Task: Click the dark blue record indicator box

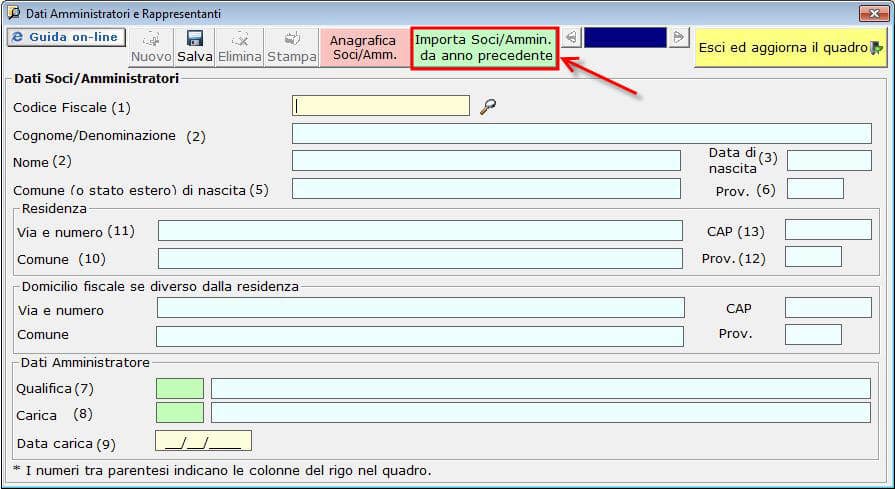Action: tap(625, 38)
